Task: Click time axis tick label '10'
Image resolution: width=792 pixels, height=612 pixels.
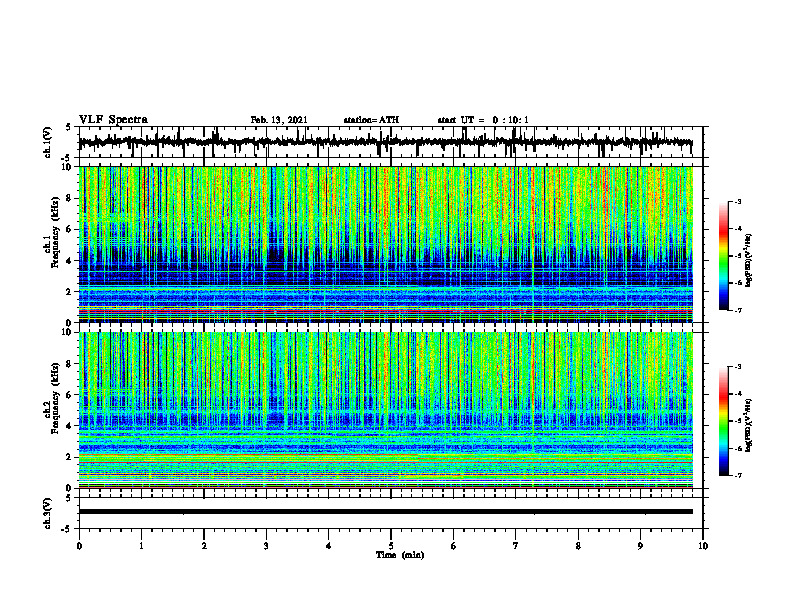Action: (703, 546)
